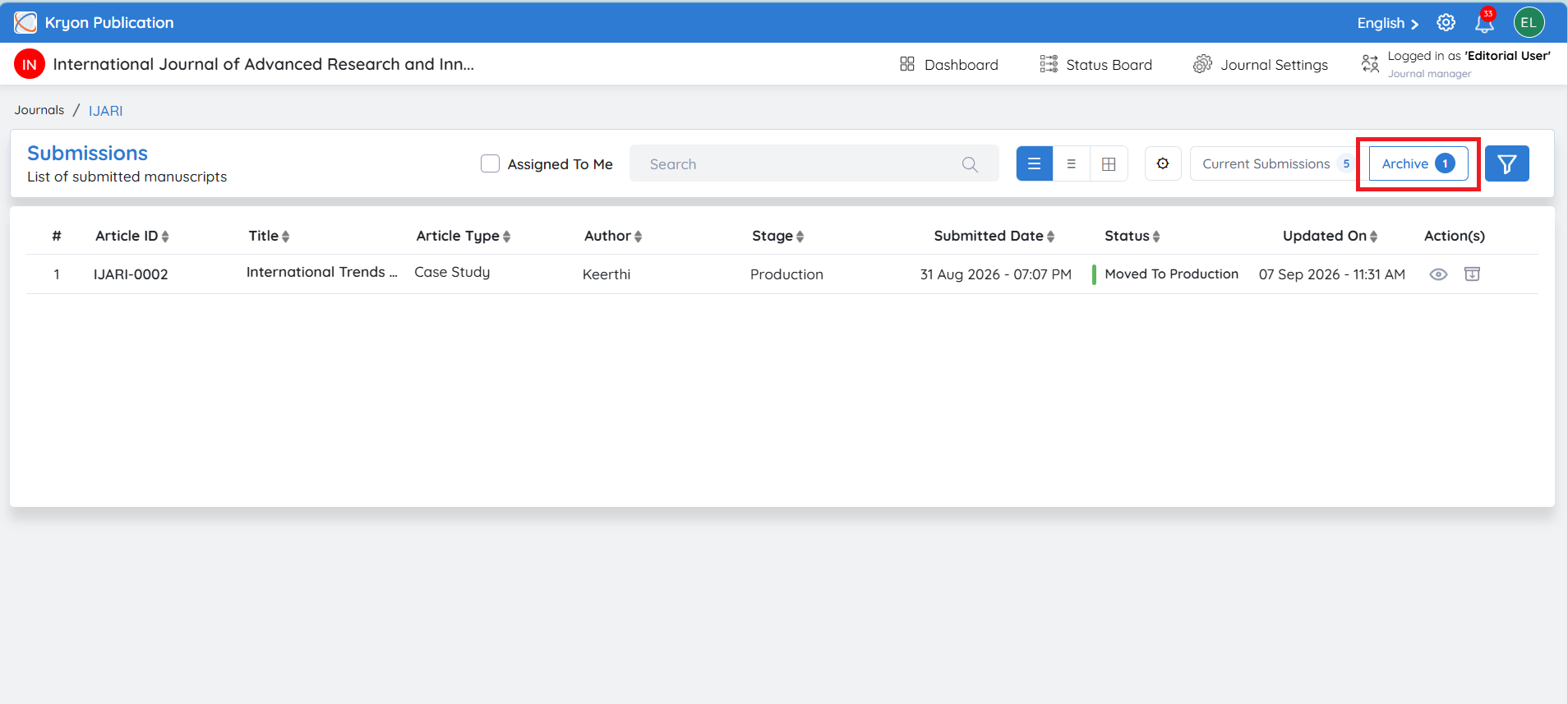
Task: Switch to the compact list view
Action: 1072,163
